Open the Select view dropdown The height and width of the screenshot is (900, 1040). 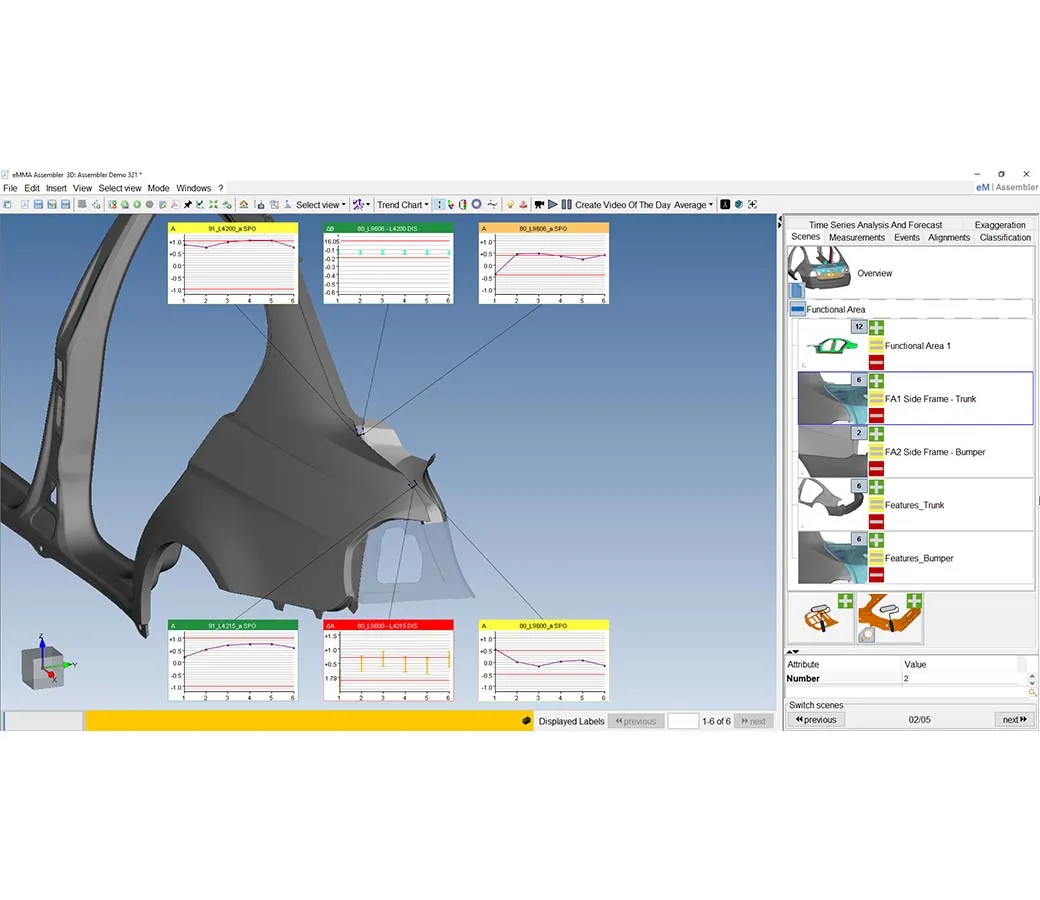(x=320, y=205)
